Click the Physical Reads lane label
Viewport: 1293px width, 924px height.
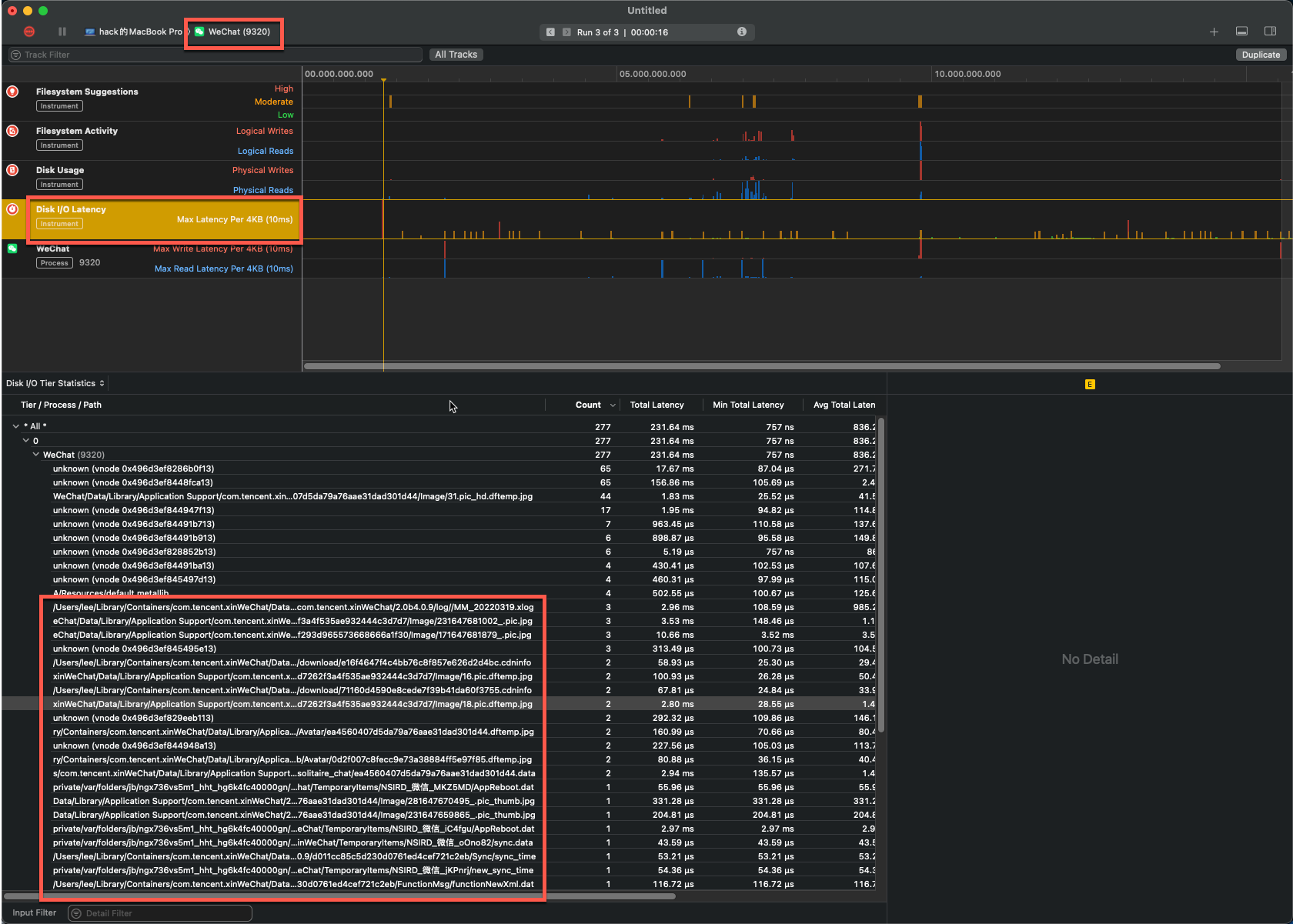(263, 190)
